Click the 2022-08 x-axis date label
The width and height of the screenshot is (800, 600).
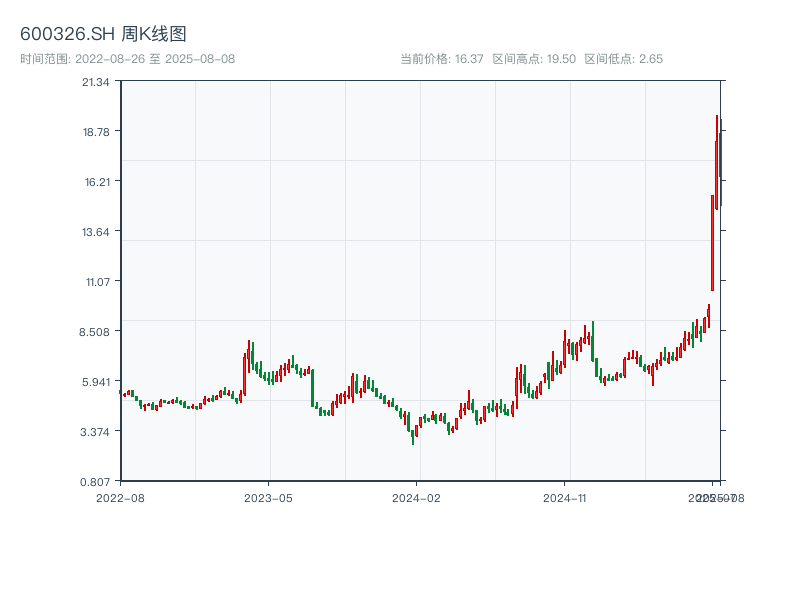click(120, 497)
